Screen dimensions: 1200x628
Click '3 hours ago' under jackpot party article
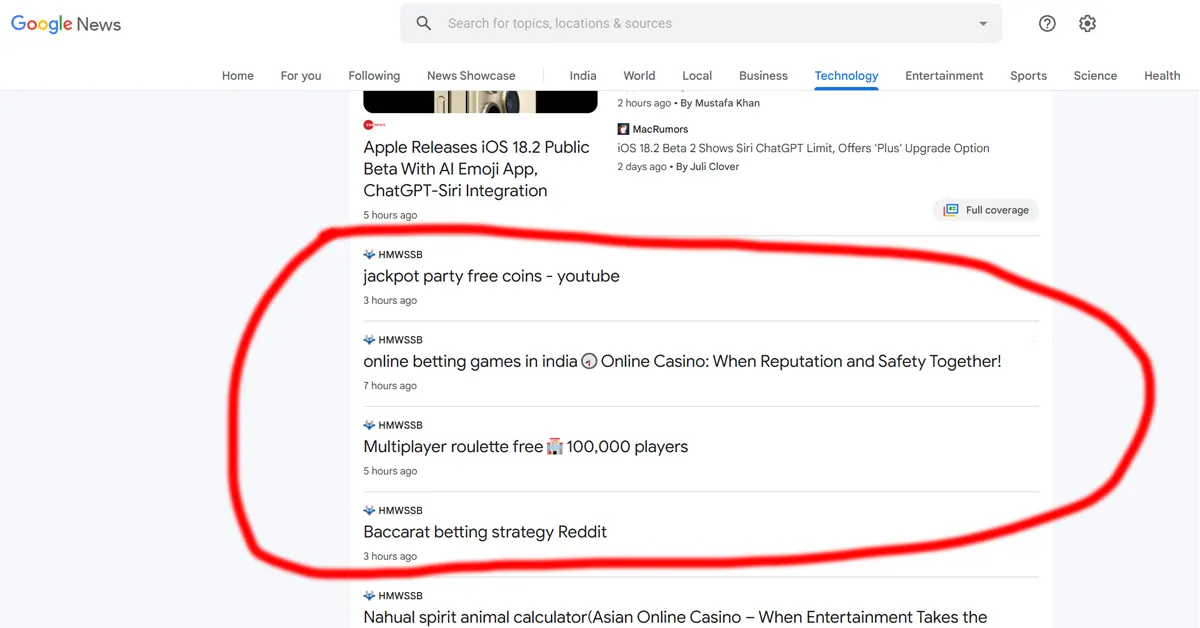coord(390,300)
